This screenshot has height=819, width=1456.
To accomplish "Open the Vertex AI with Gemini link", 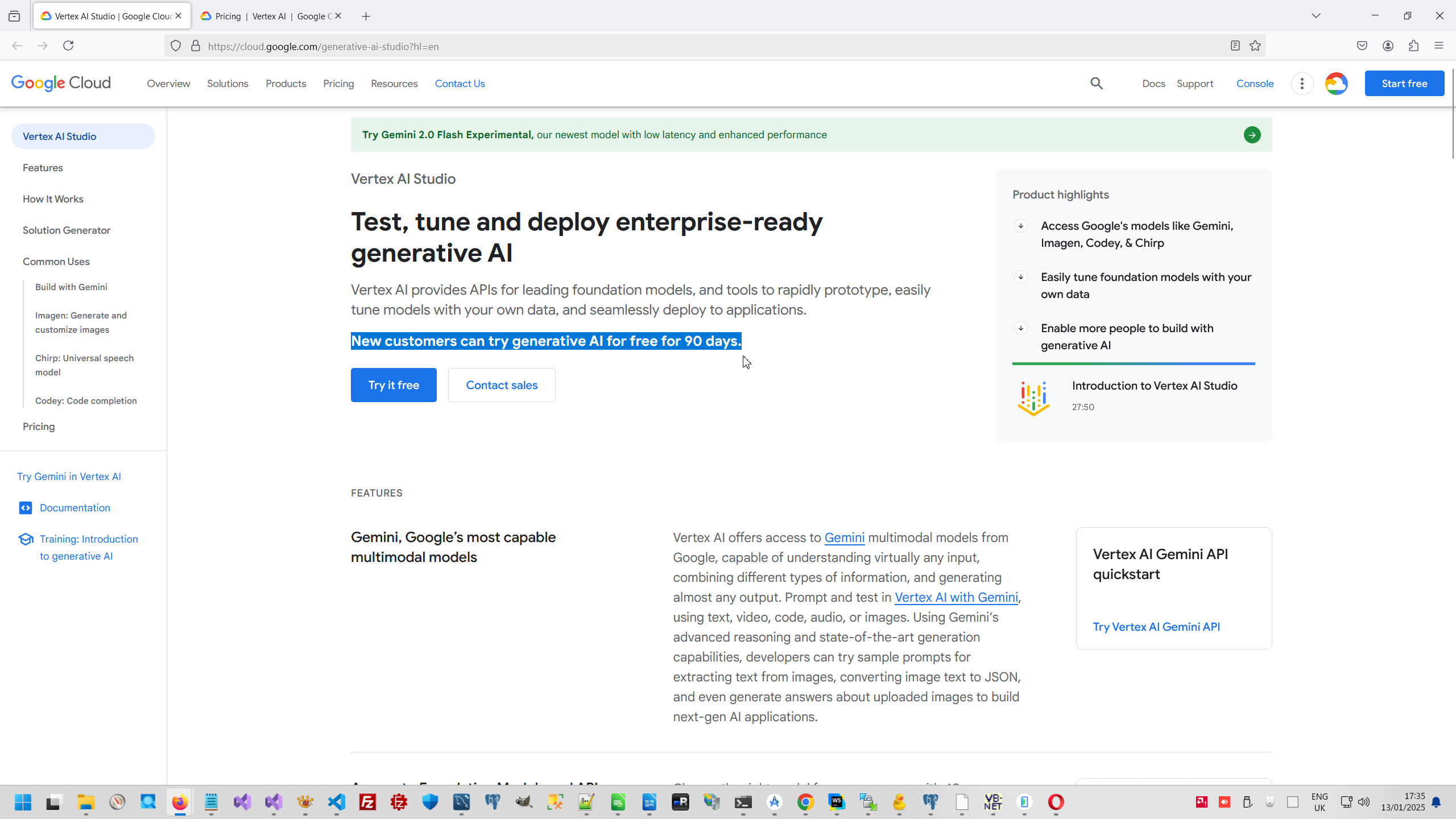I will (956, 597).
